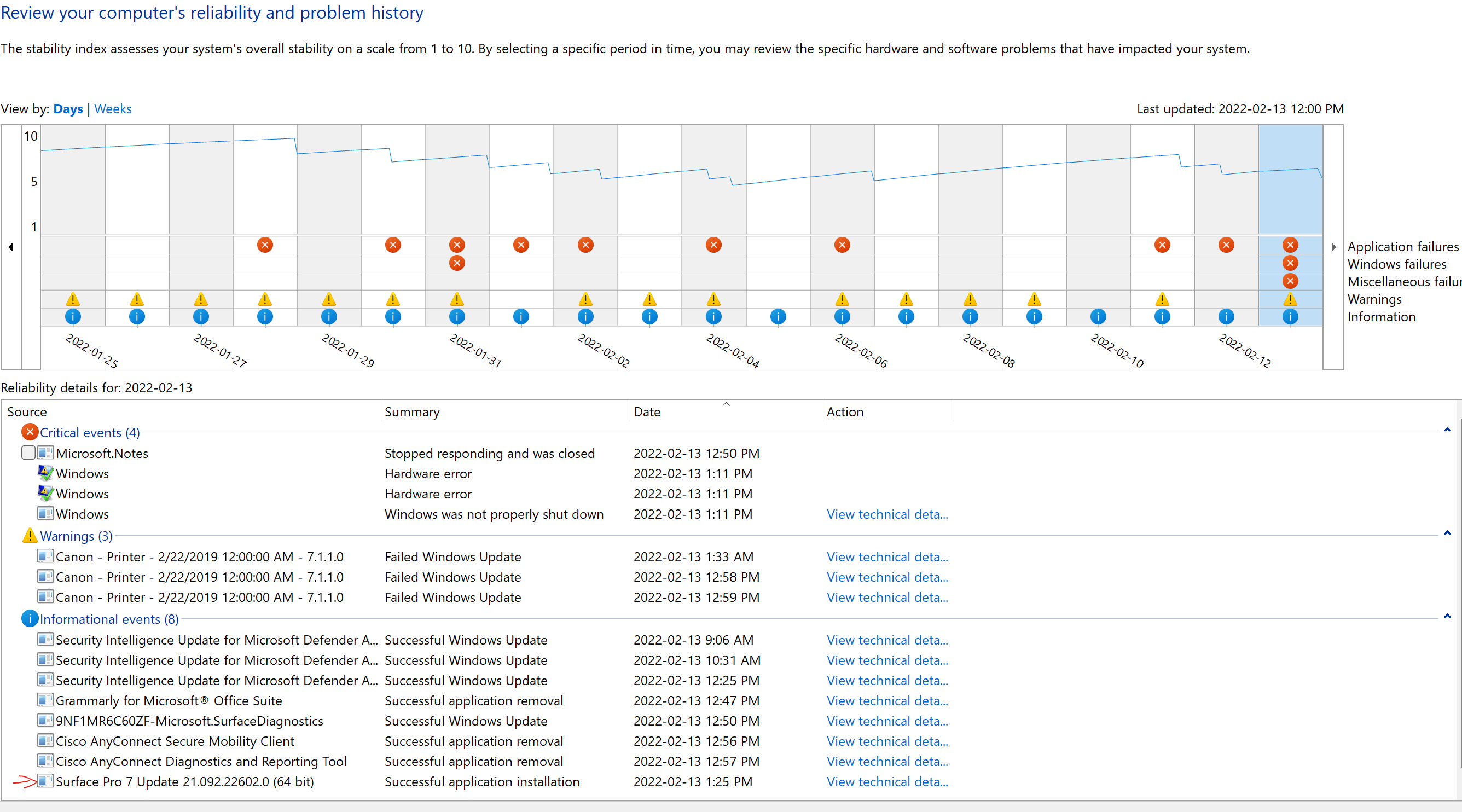
Task: Click the chart's left scroll arrow
Action: tap(11, 247)
